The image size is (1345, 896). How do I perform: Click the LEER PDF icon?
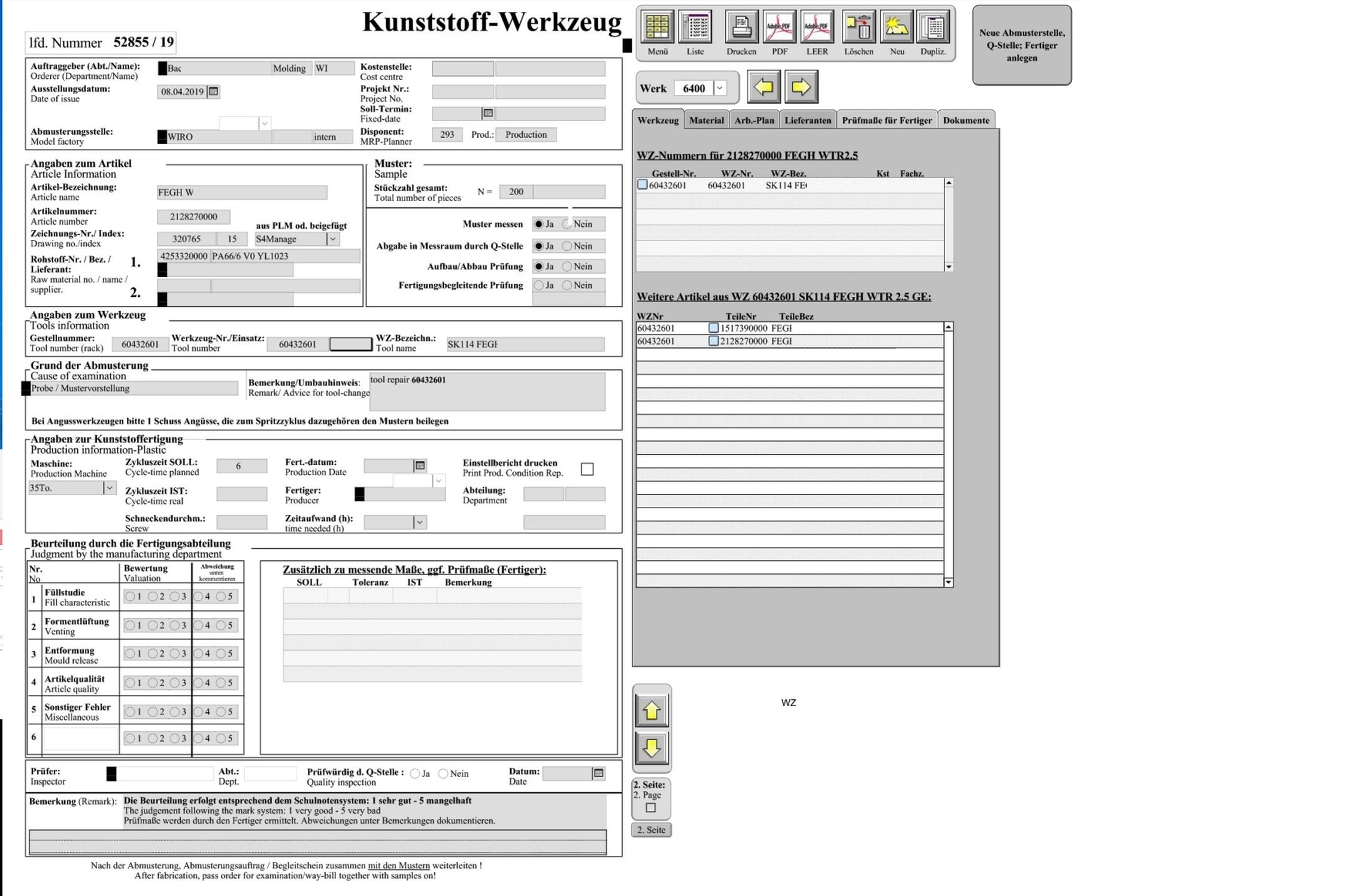point(817,27)
